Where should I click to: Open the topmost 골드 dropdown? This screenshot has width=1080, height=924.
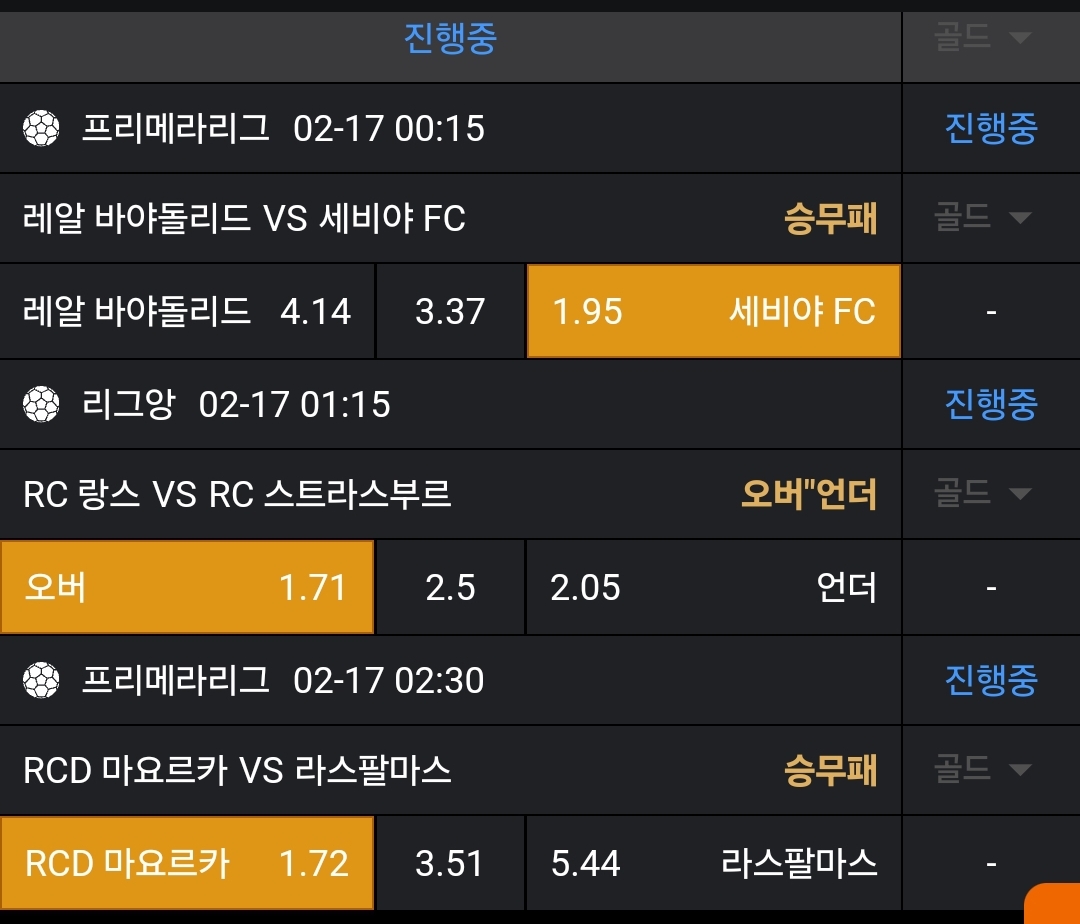981,39
